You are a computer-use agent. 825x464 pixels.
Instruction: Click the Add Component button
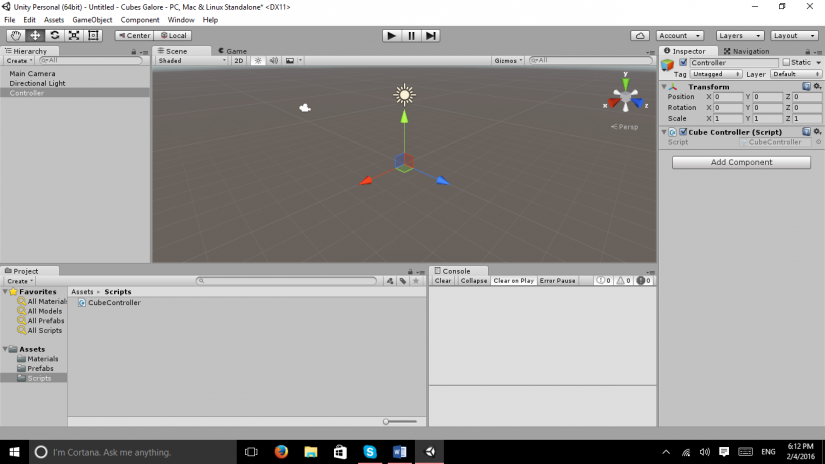pyautogui.click(x=741, y=162)
